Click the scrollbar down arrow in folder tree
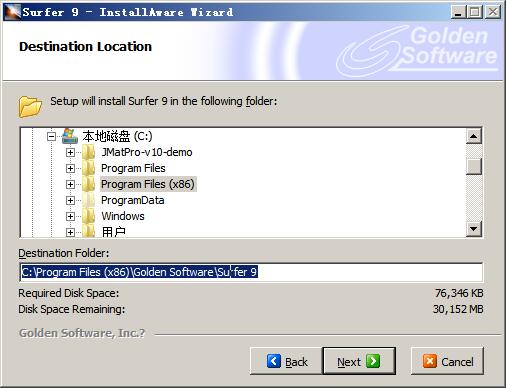 [474, 229]
